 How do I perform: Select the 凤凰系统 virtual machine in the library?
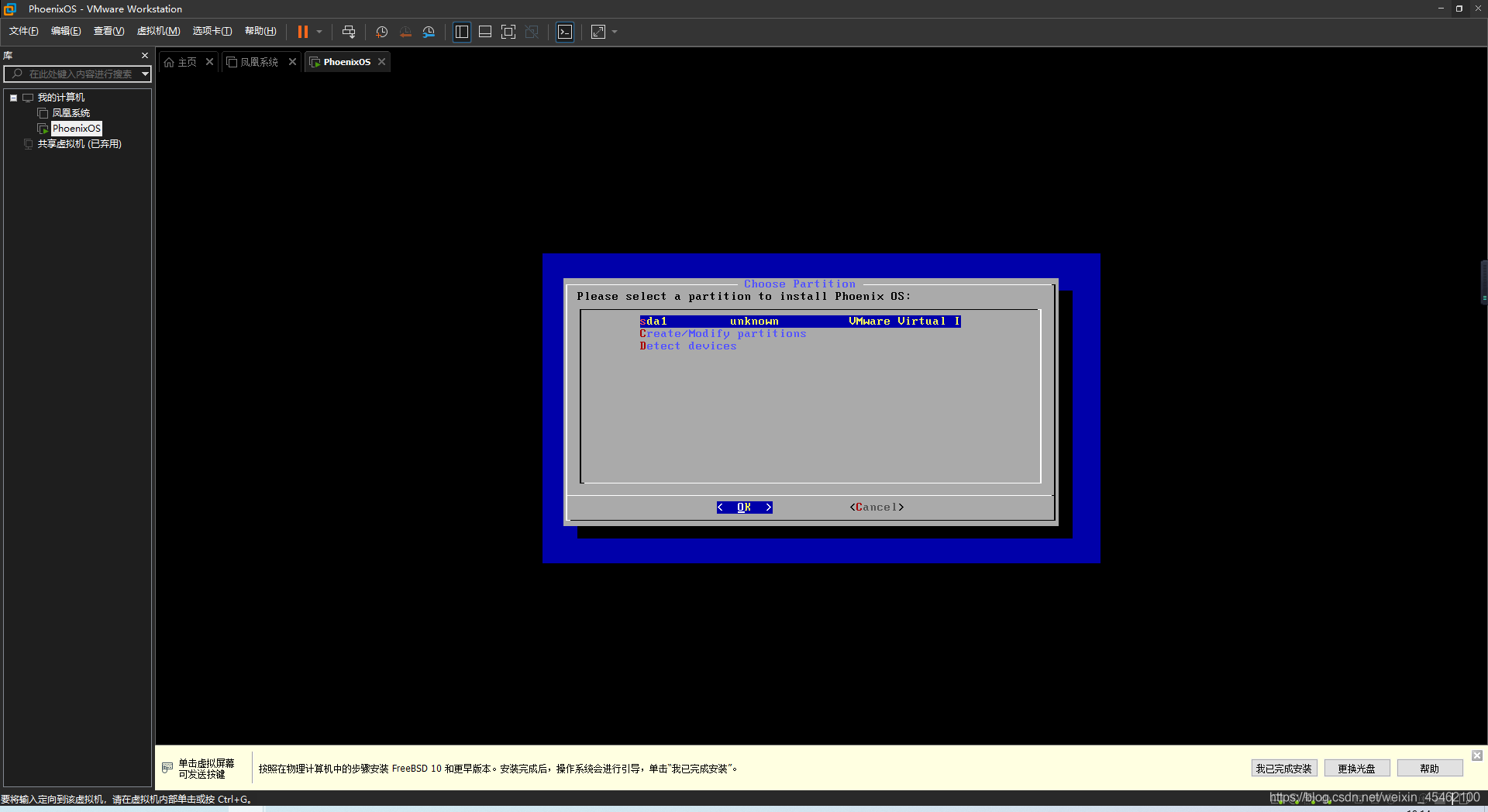click(71, 113)
